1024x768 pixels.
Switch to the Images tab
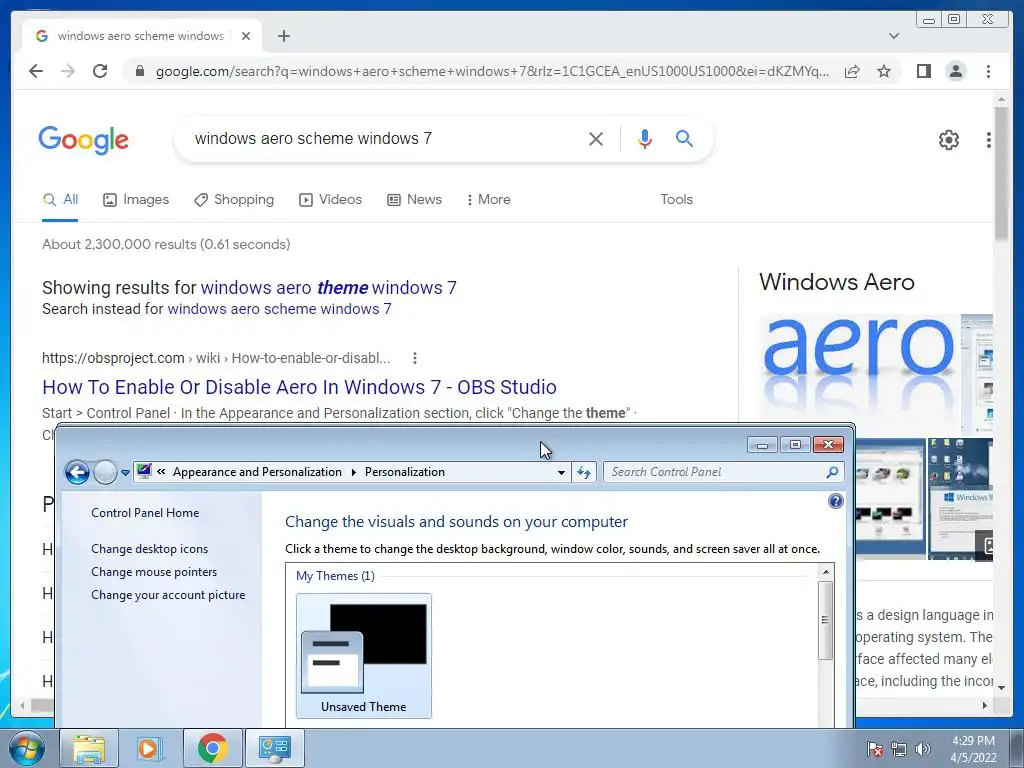coord(136,200)
